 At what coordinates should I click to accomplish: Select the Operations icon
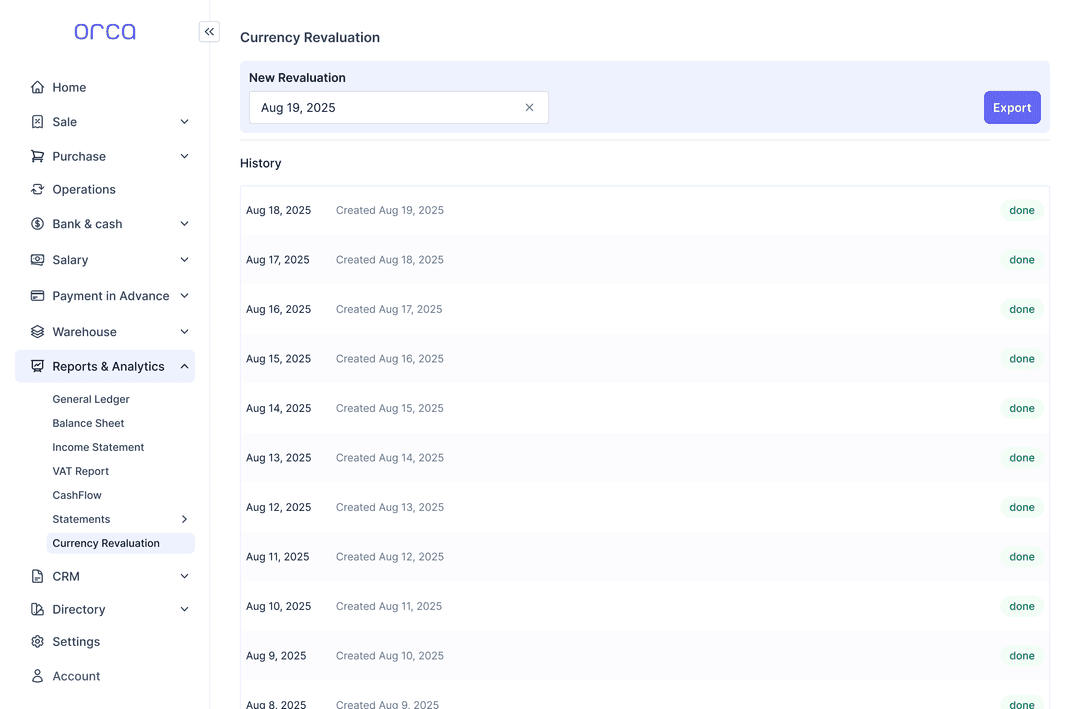pyautogui.click(x=37, y=189)
